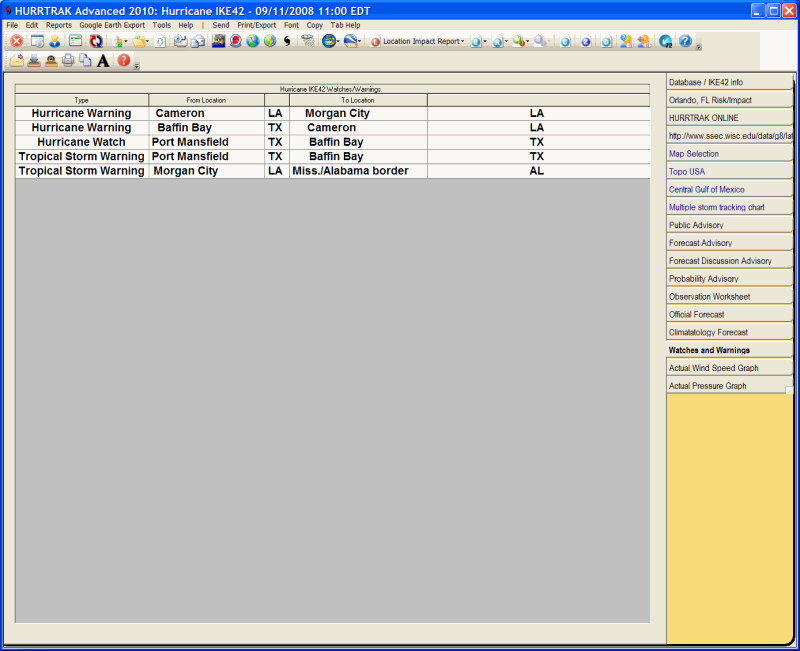The height and width of the screenshot is (651, 800).
Task: Open the Google Earth Export menu
Action: [x=112, y=24]
